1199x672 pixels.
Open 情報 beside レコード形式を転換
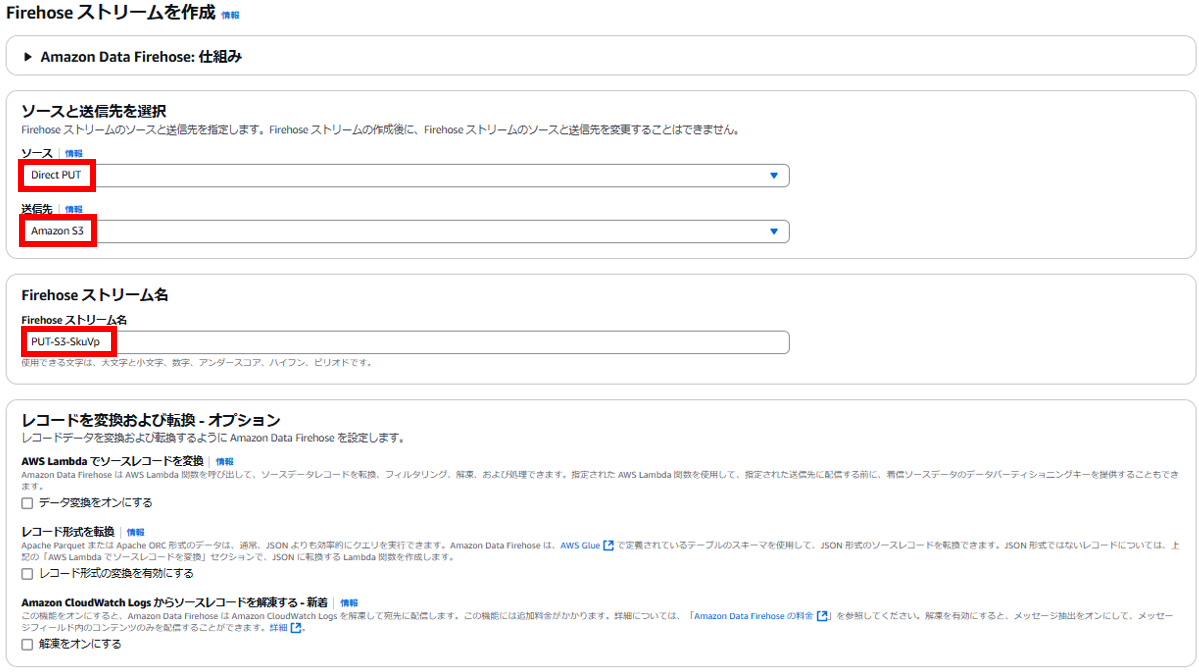[x=136, y=532]
